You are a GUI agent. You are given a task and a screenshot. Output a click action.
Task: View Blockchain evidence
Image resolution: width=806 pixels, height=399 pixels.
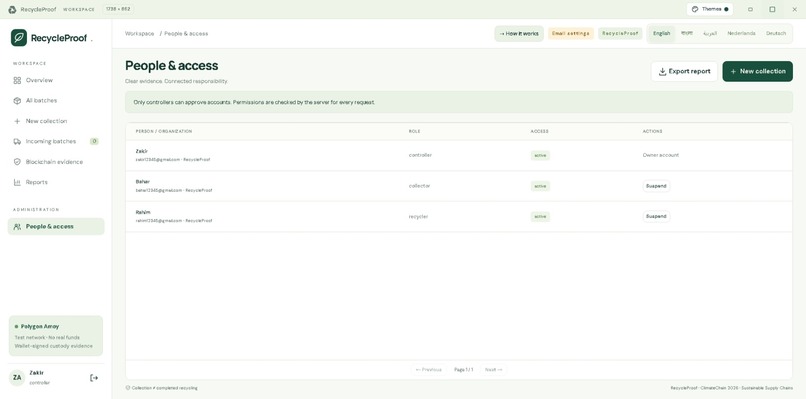tap(56, 162)
